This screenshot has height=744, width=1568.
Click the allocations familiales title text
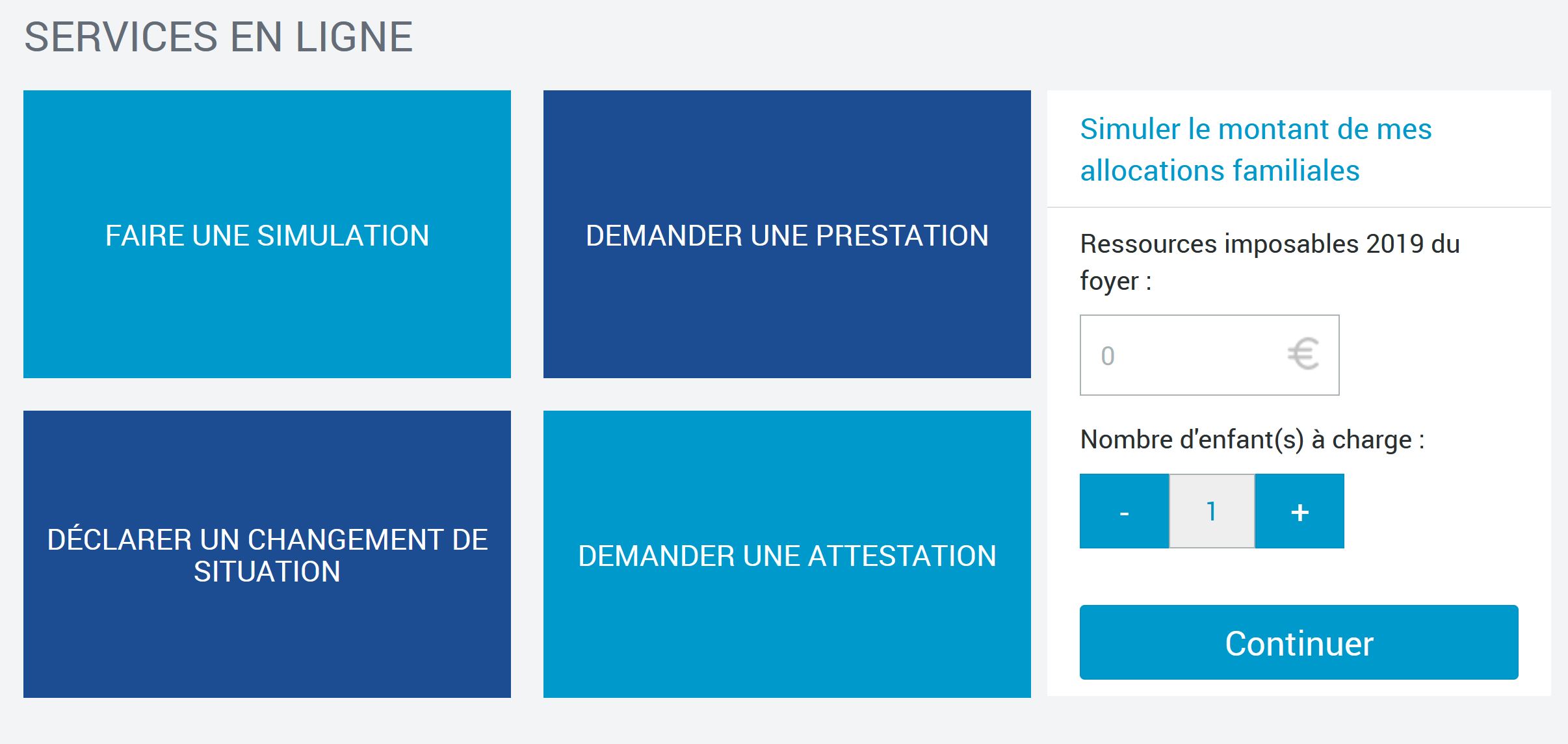(1220, 171)
